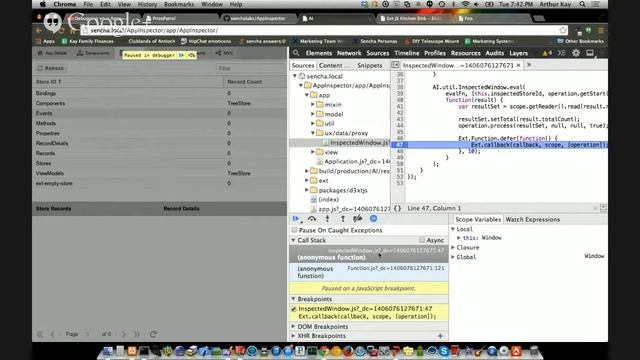The width and height of the screenshot is (640, 360).
Task: Collapse the sencha.local tree node
Action: click(295, 76)
